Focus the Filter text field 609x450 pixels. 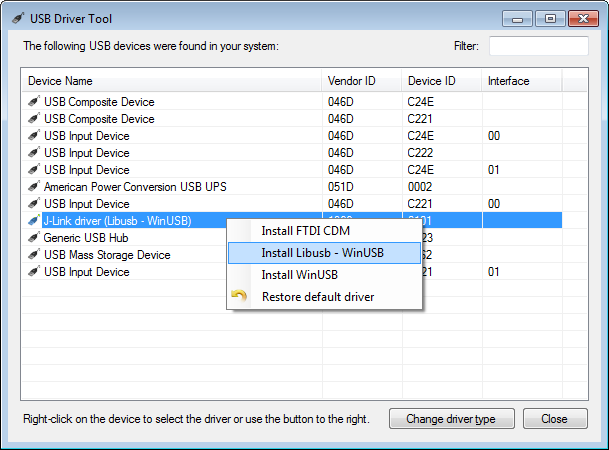[538, 46]
